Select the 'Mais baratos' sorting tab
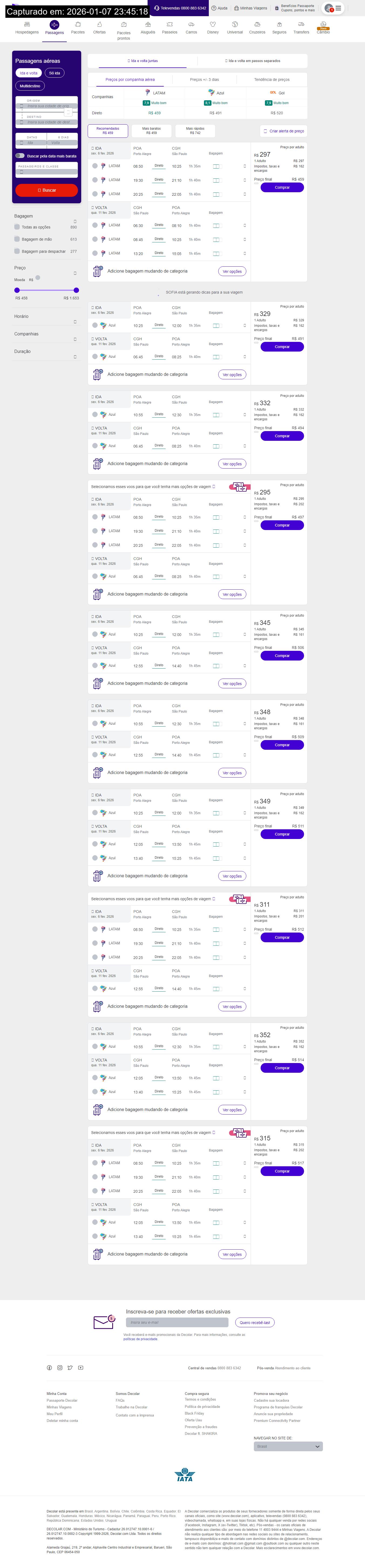 [152, 131]
